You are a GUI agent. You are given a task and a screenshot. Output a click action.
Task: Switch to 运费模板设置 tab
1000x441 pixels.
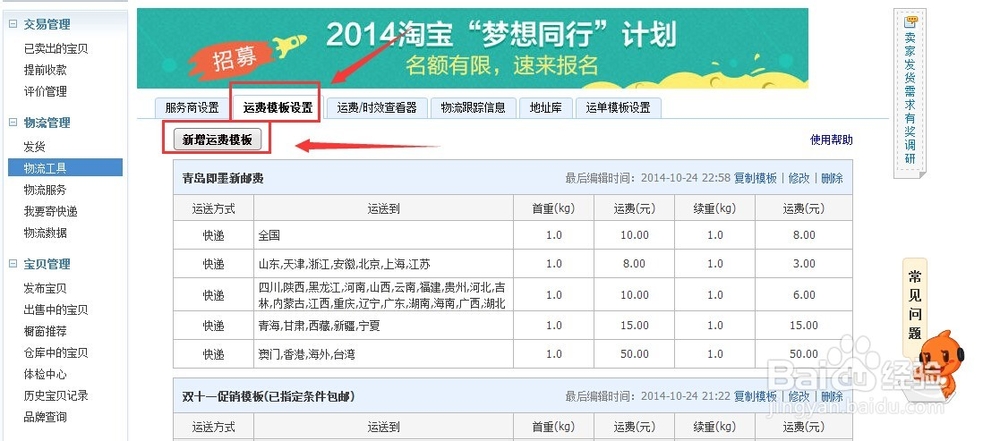click(x=277, y=108)
